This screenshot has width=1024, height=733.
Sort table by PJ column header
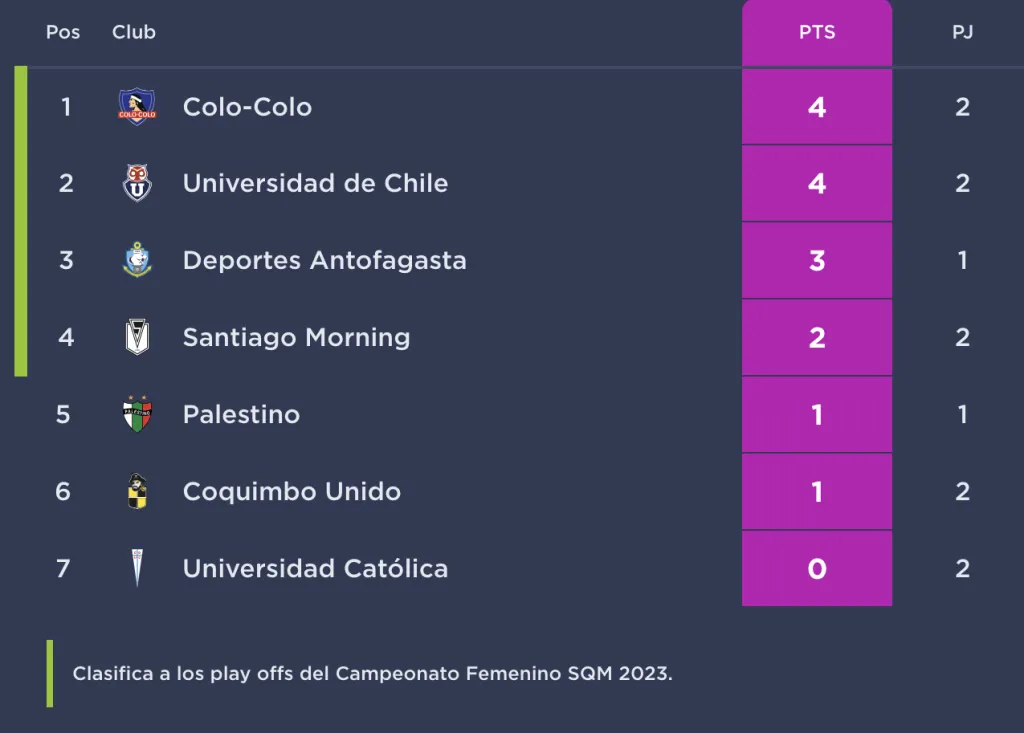pos(962,32)
